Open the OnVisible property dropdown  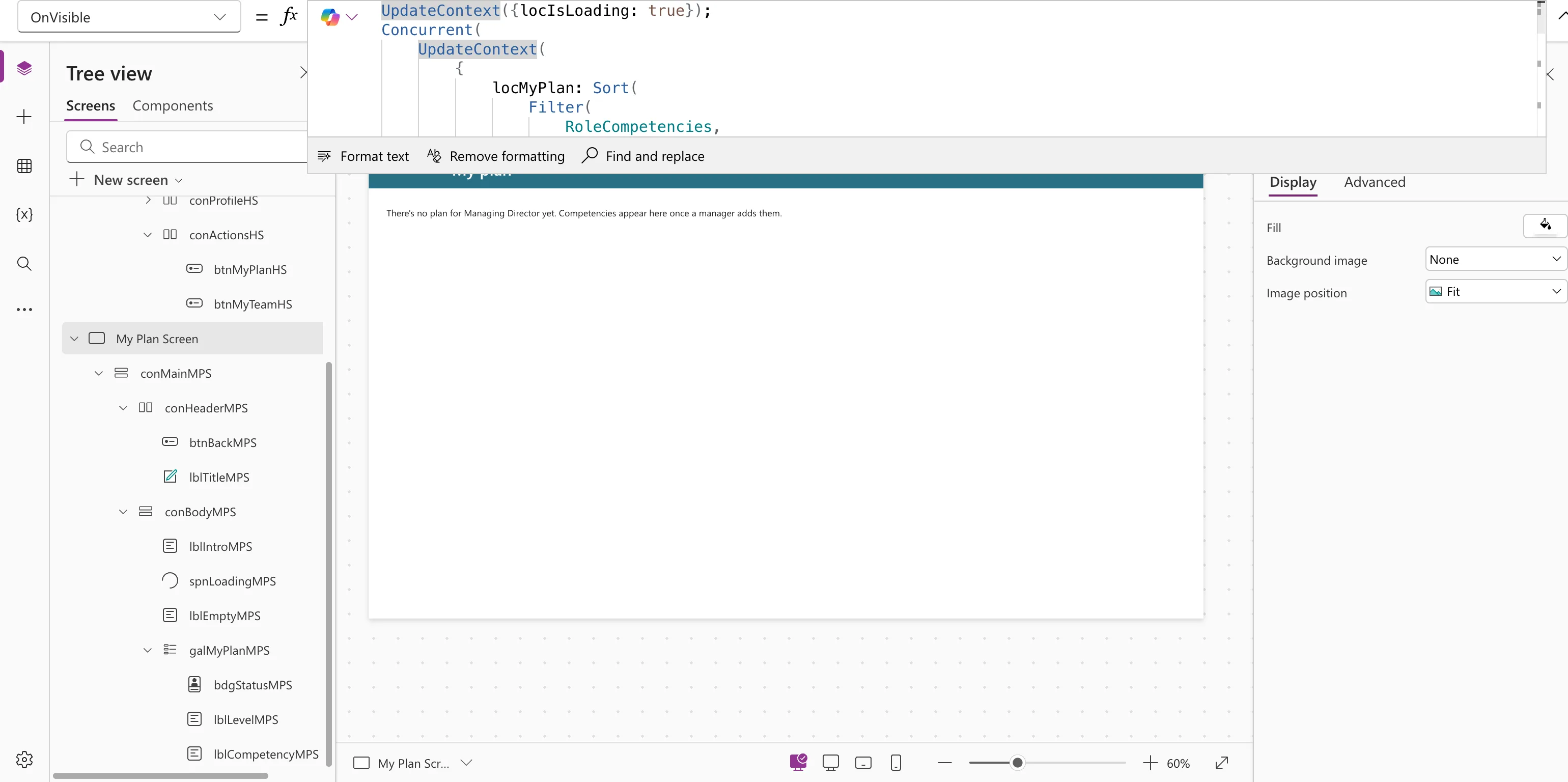(128, 17)
